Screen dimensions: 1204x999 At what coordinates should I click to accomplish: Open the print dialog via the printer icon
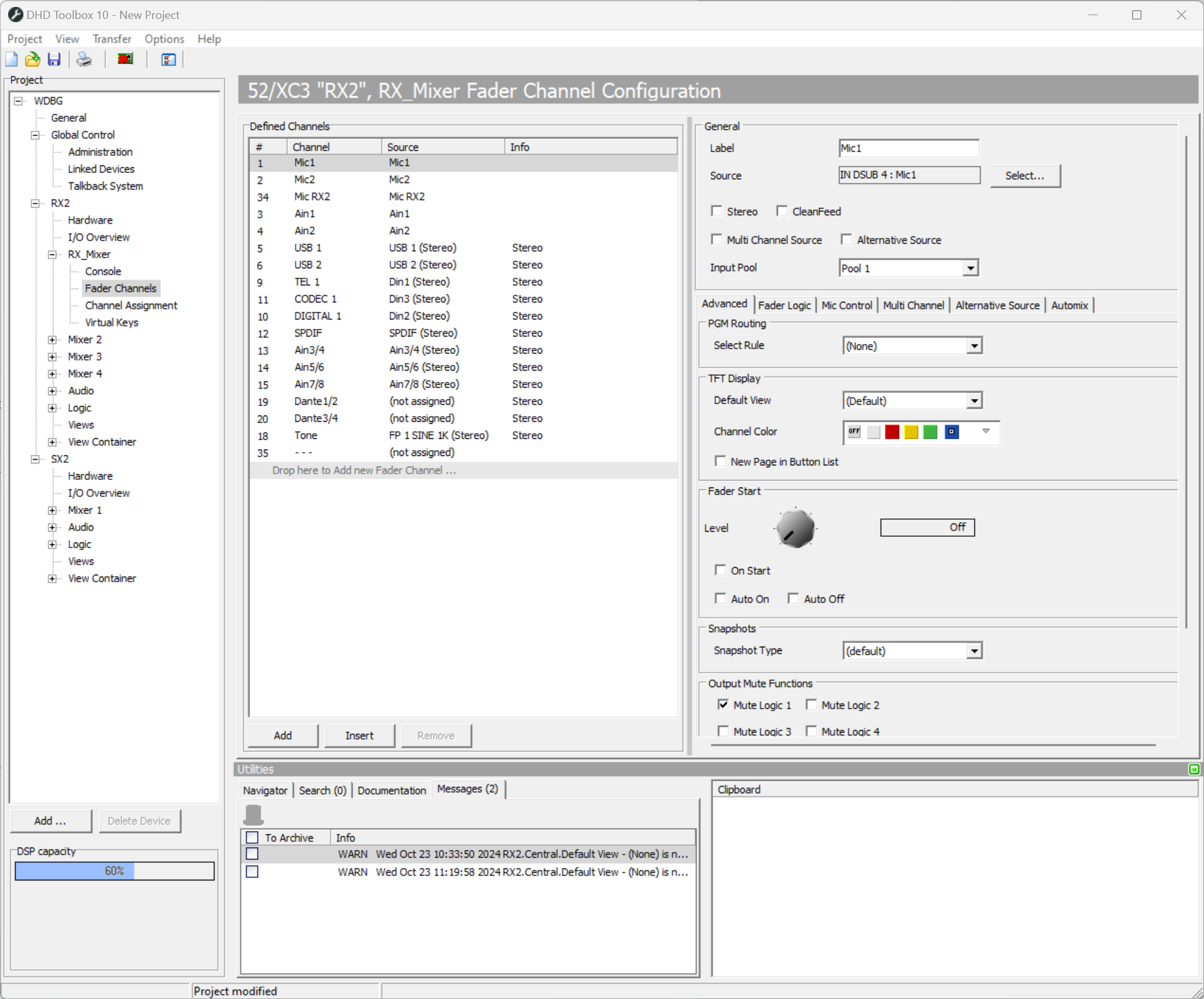(83, 59)
